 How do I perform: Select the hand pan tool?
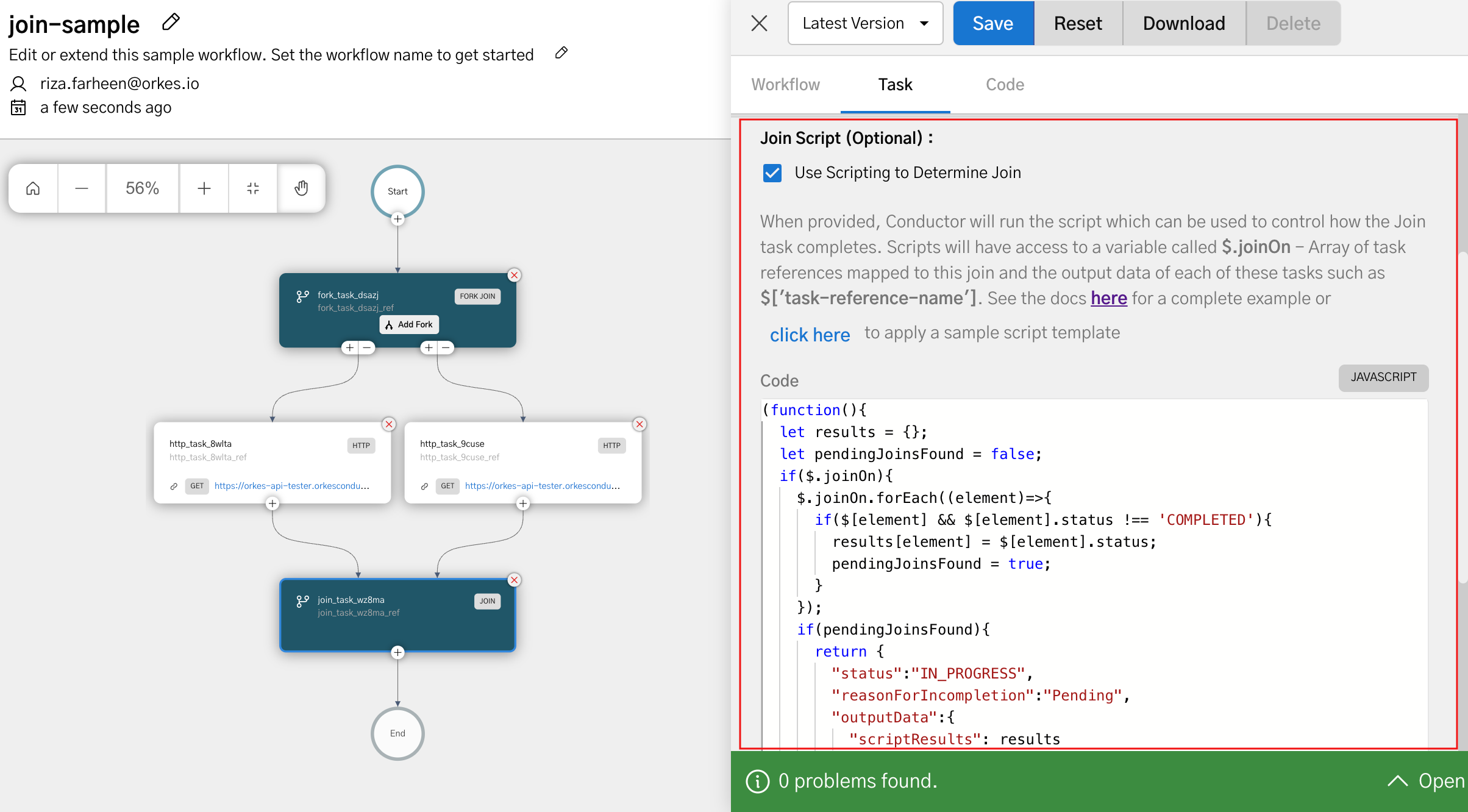click(x=301, y=188)
